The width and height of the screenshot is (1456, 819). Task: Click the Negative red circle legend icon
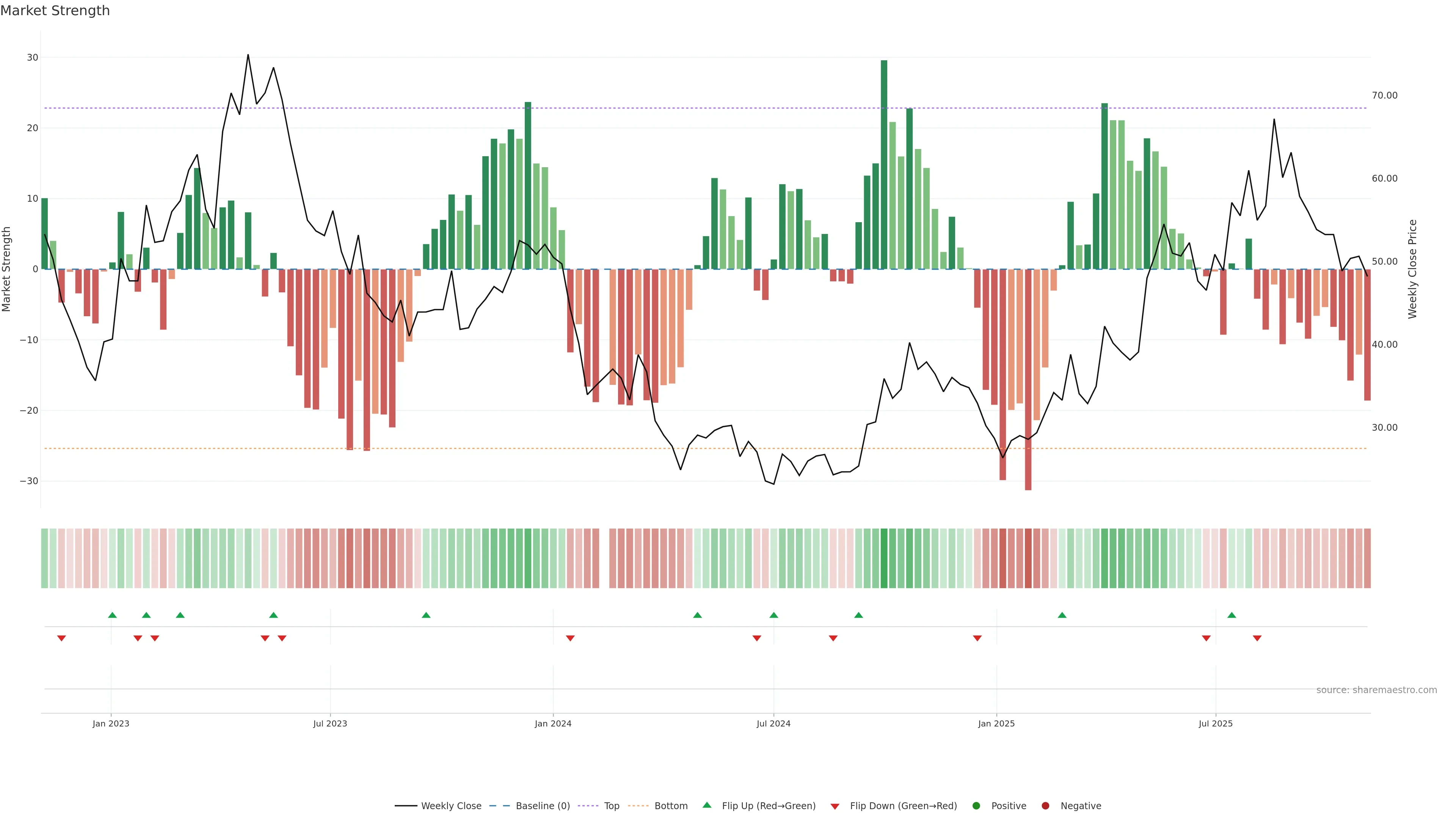[x=1045, y=806]
